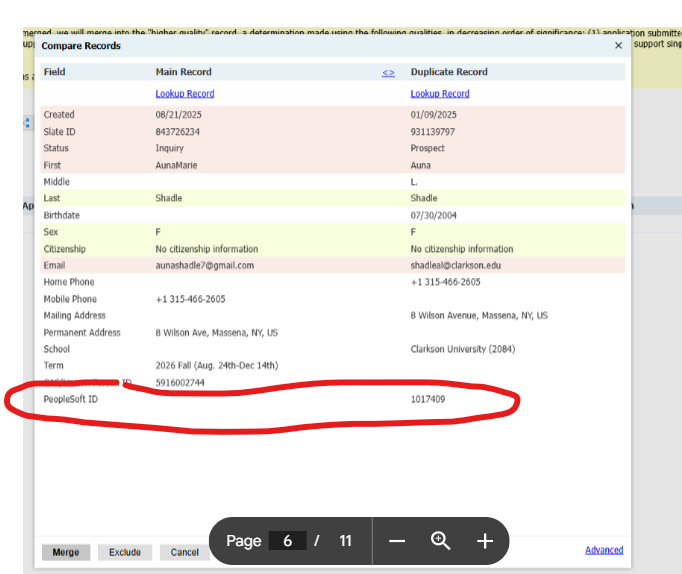Select the duplicate email shadleal@clarkson.edu
Image resolution: width=682 pixels, height=574 pixels.
(457, 265)
